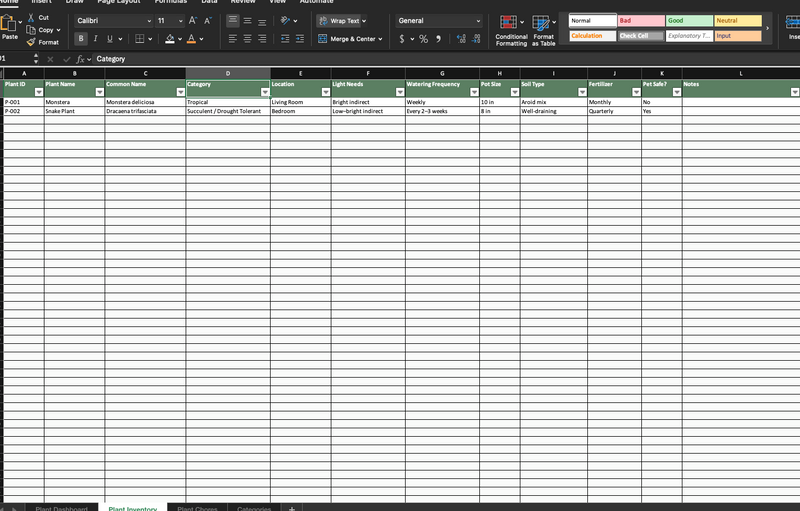Viewport: 800px width, 511px height.
Task: Expand the cell styles gallery arrow
Action: (x=767, y=28)
